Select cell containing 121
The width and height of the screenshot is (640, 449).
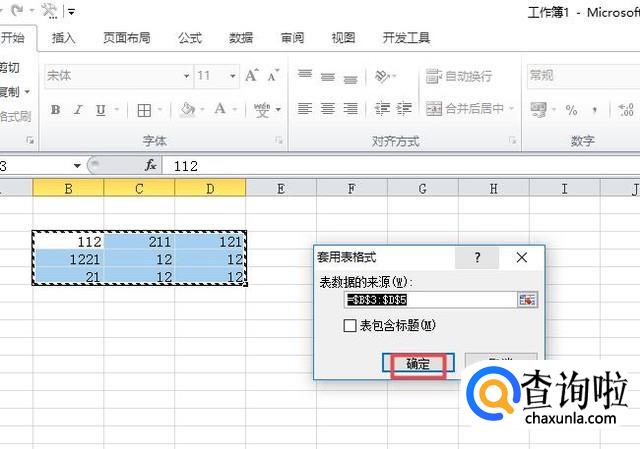(x=210, y=242)
